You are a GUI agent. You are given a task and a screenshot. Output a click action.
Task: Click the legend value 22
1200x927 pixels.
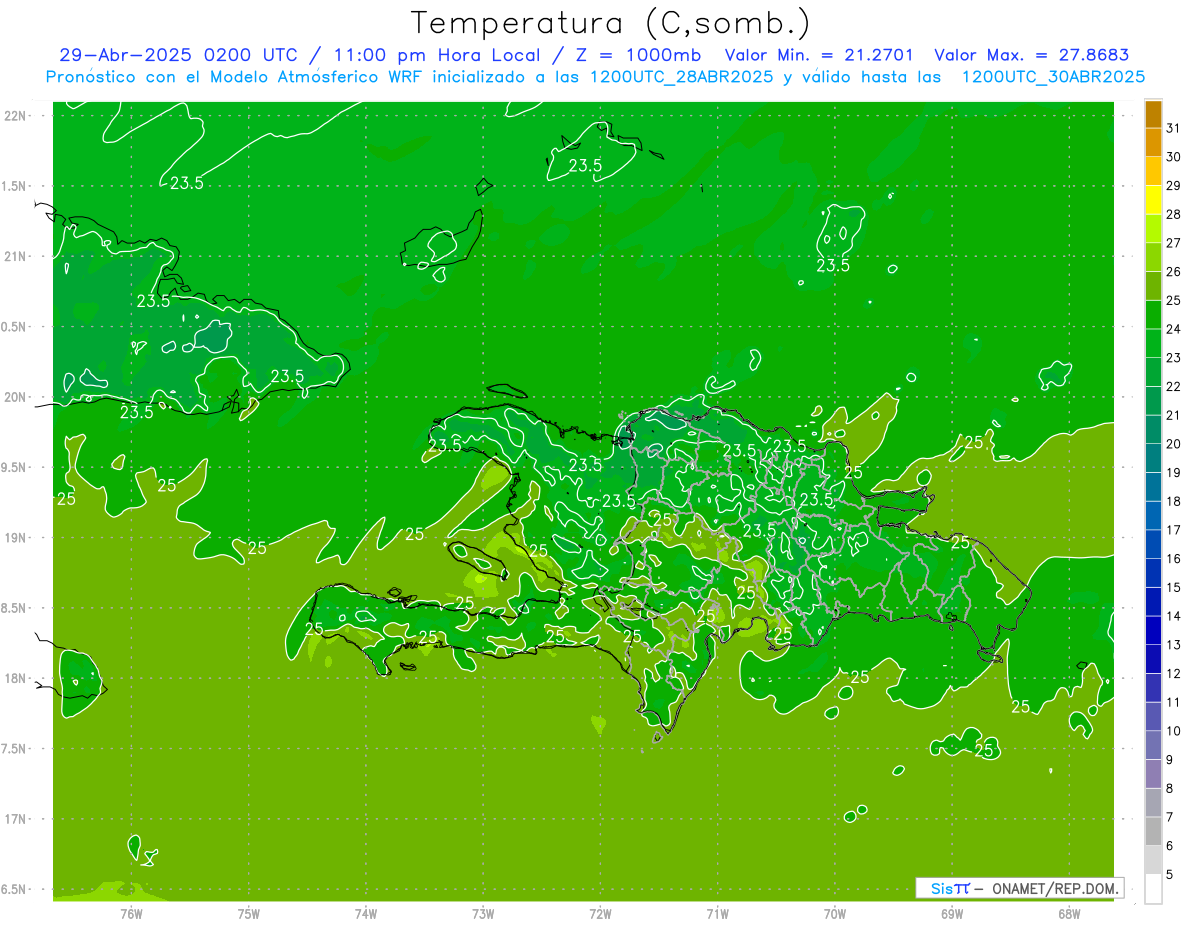coord(1173,386)
